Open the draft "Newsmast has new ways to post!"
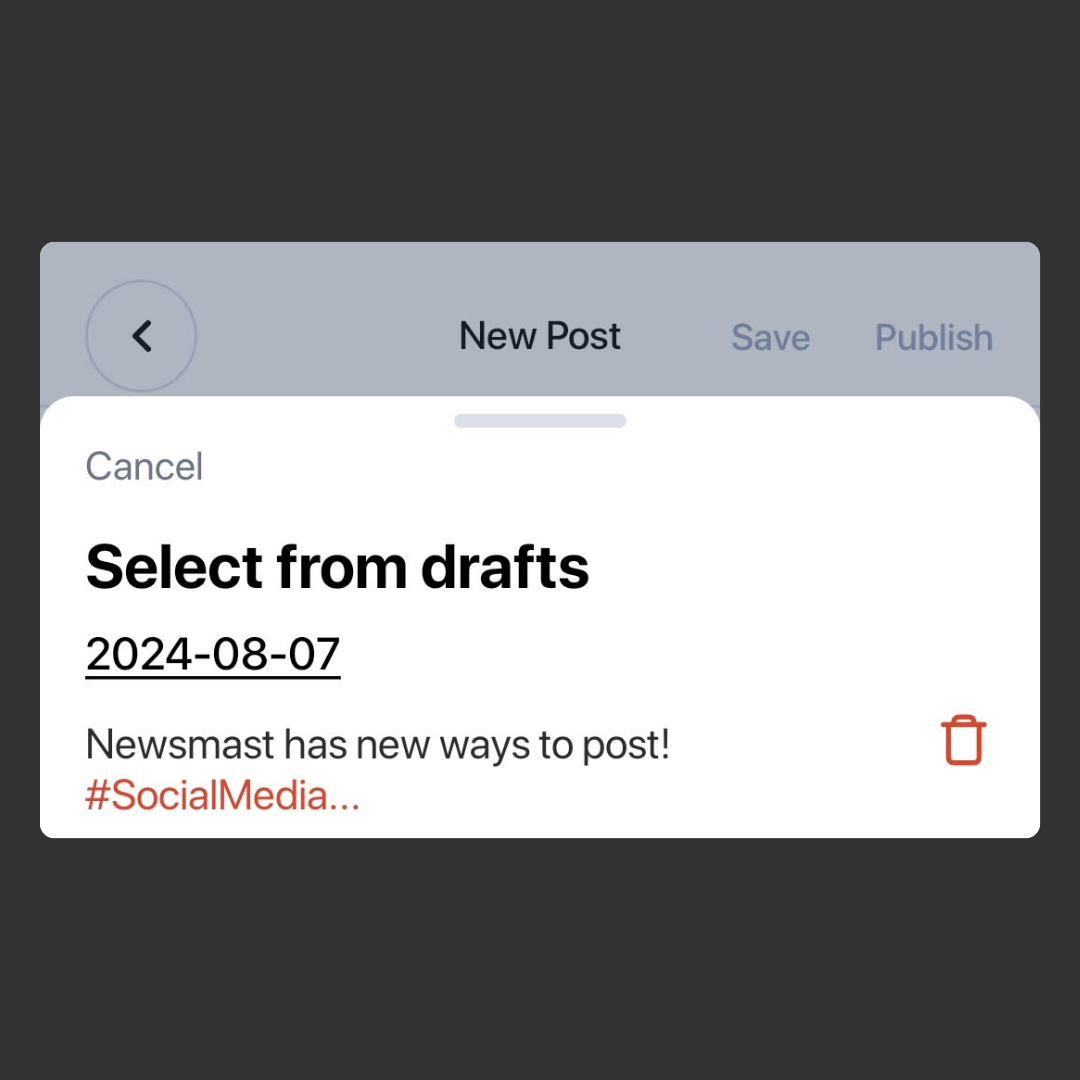 (377, 744)
